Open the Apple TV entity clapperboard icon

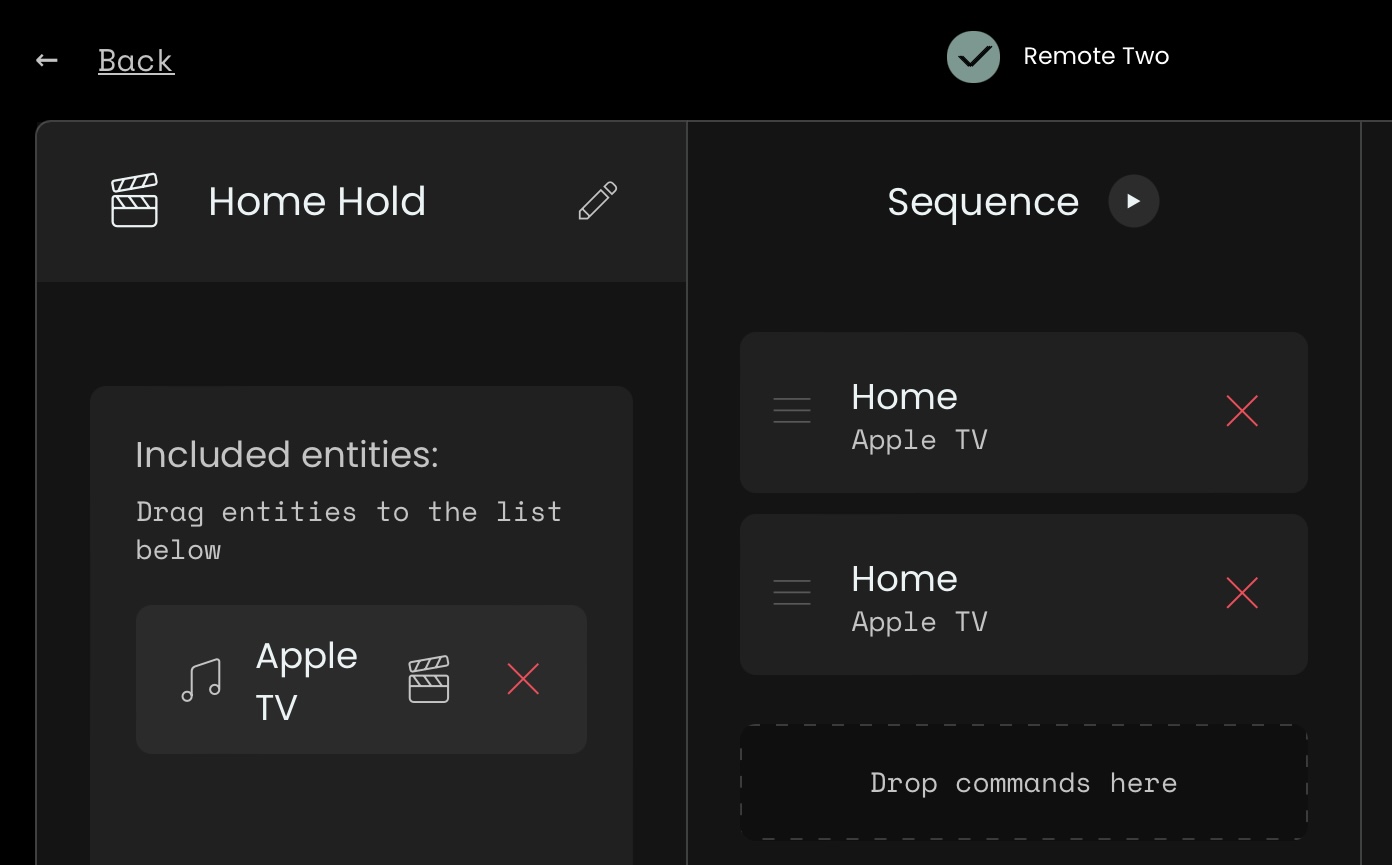coord(429,680)
